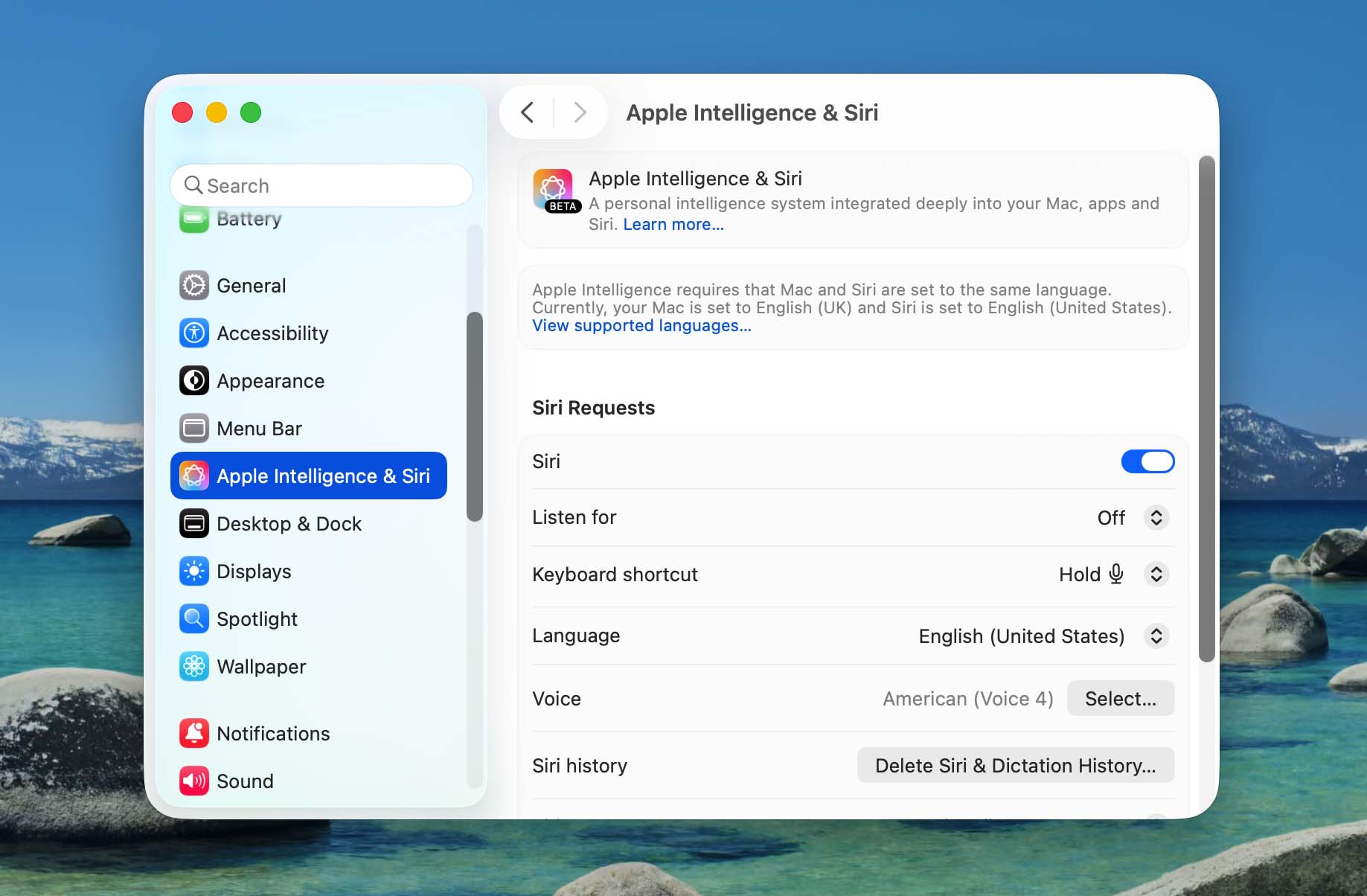Click the 'Hold' value in Keyboard shortcut row

[x=1079, y=575]
